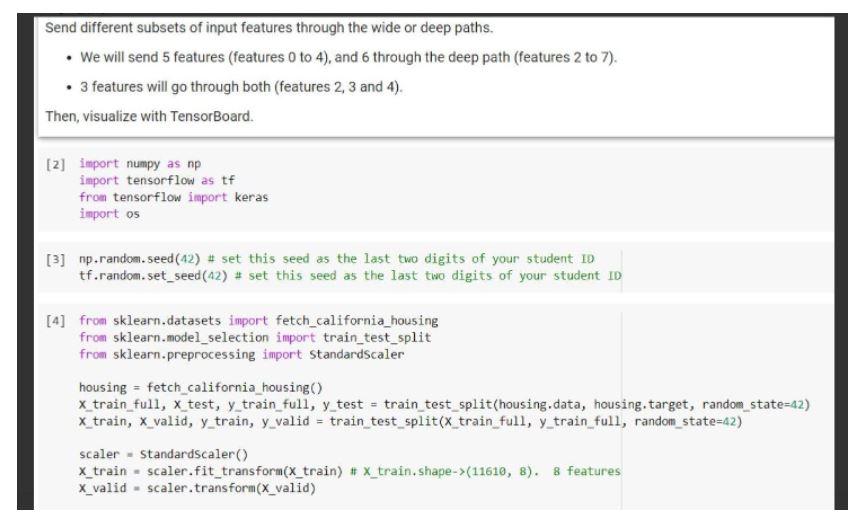Click the np.random.seed student ID comment
862x515 pixels.
coord(401,259)
